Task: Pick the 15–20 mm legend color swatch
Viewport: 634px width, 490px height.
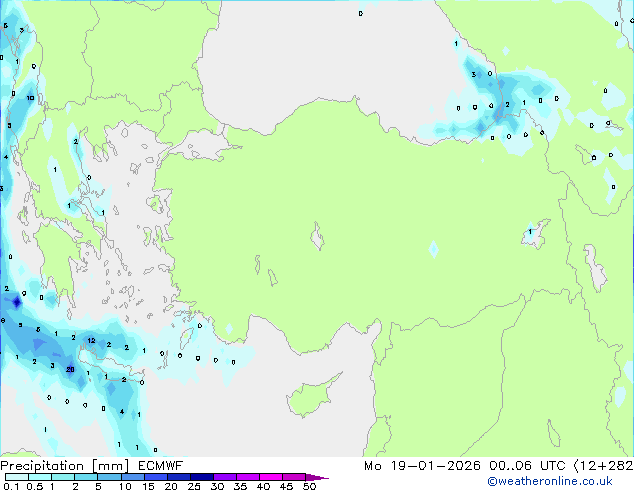Action: (155, 477)
